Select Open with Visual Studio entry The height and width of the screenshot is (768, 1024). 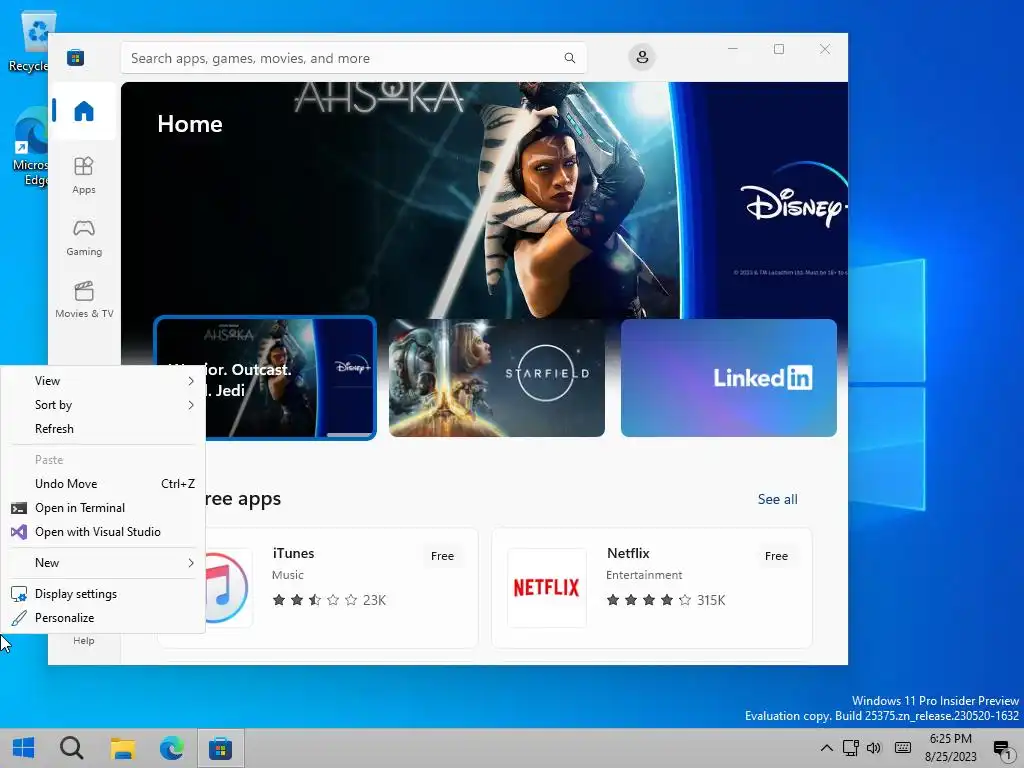[103, 532]
